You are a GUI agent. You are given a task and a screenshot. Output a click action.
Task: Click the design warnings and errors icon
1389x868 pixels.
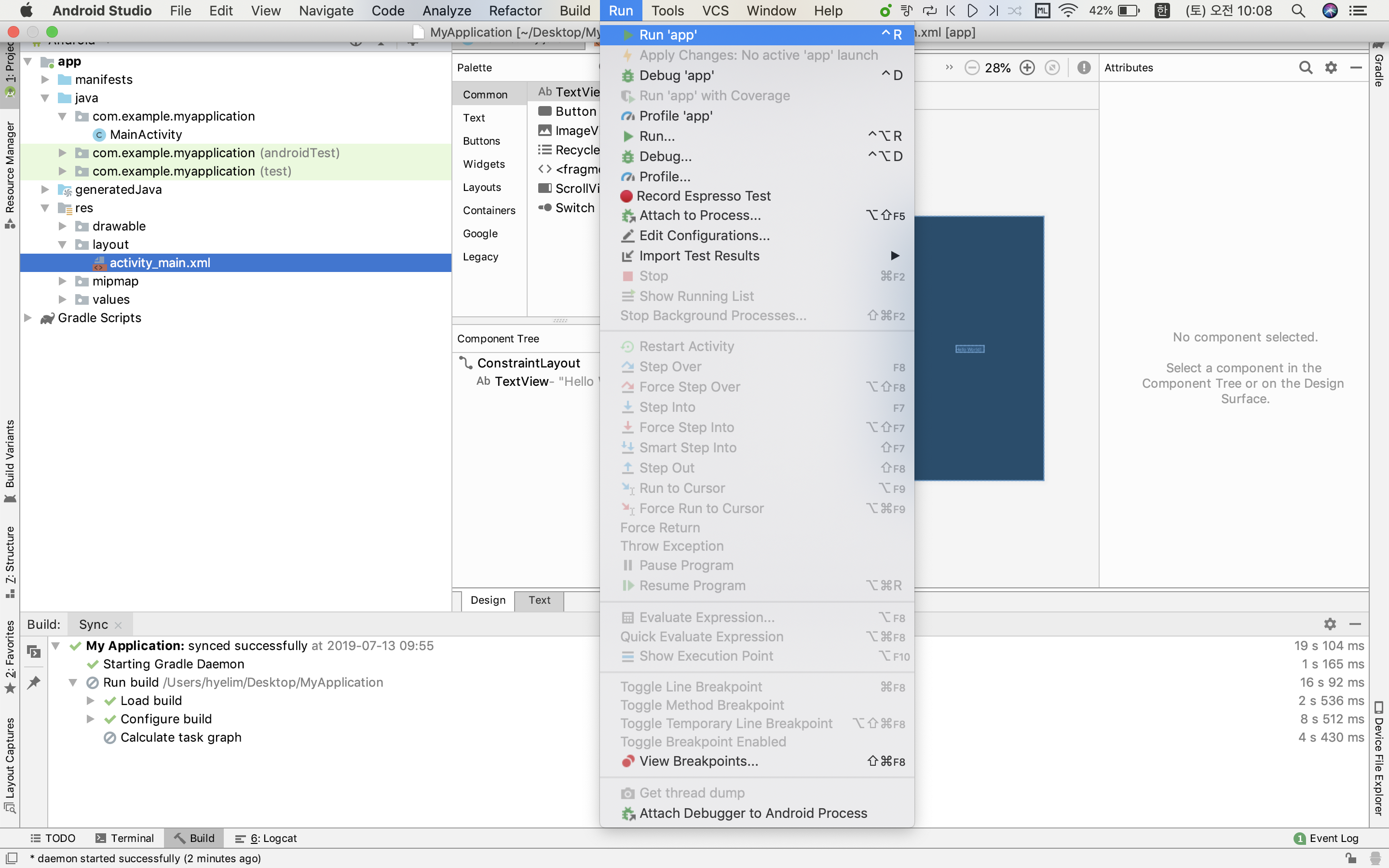click(1083, 68)
